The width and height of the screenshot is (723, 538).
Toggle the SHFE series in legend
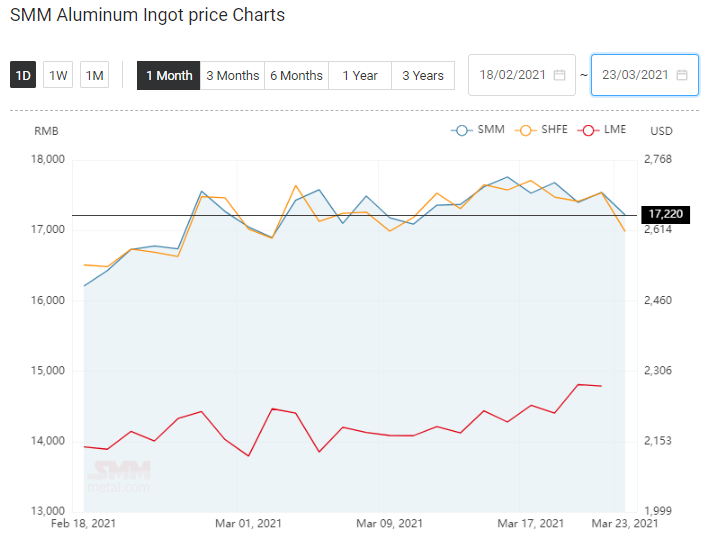[x=541, y=130]
